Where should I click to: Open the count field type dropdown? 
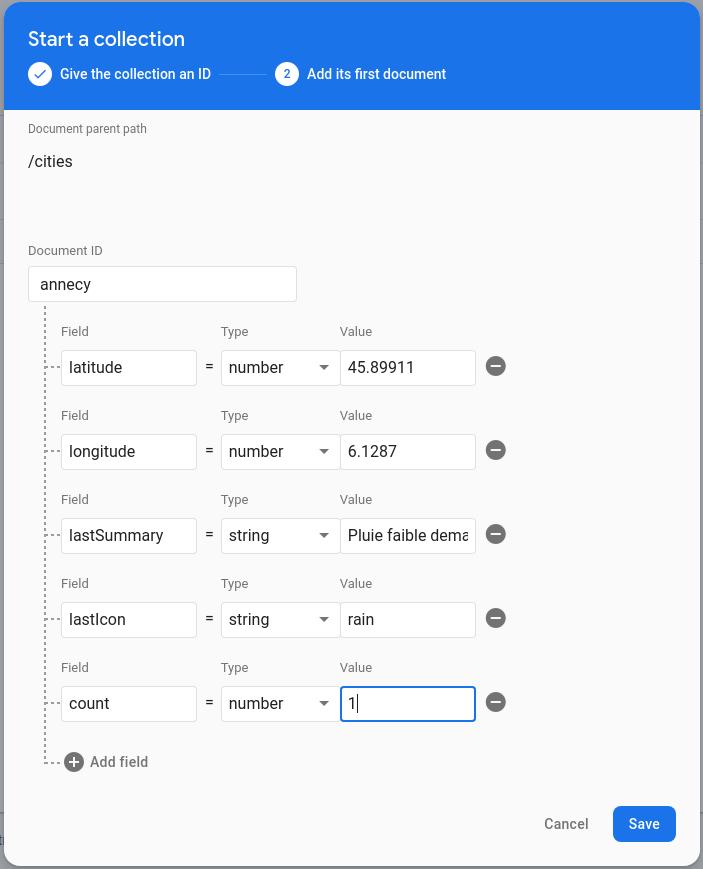tap(279, 704)
